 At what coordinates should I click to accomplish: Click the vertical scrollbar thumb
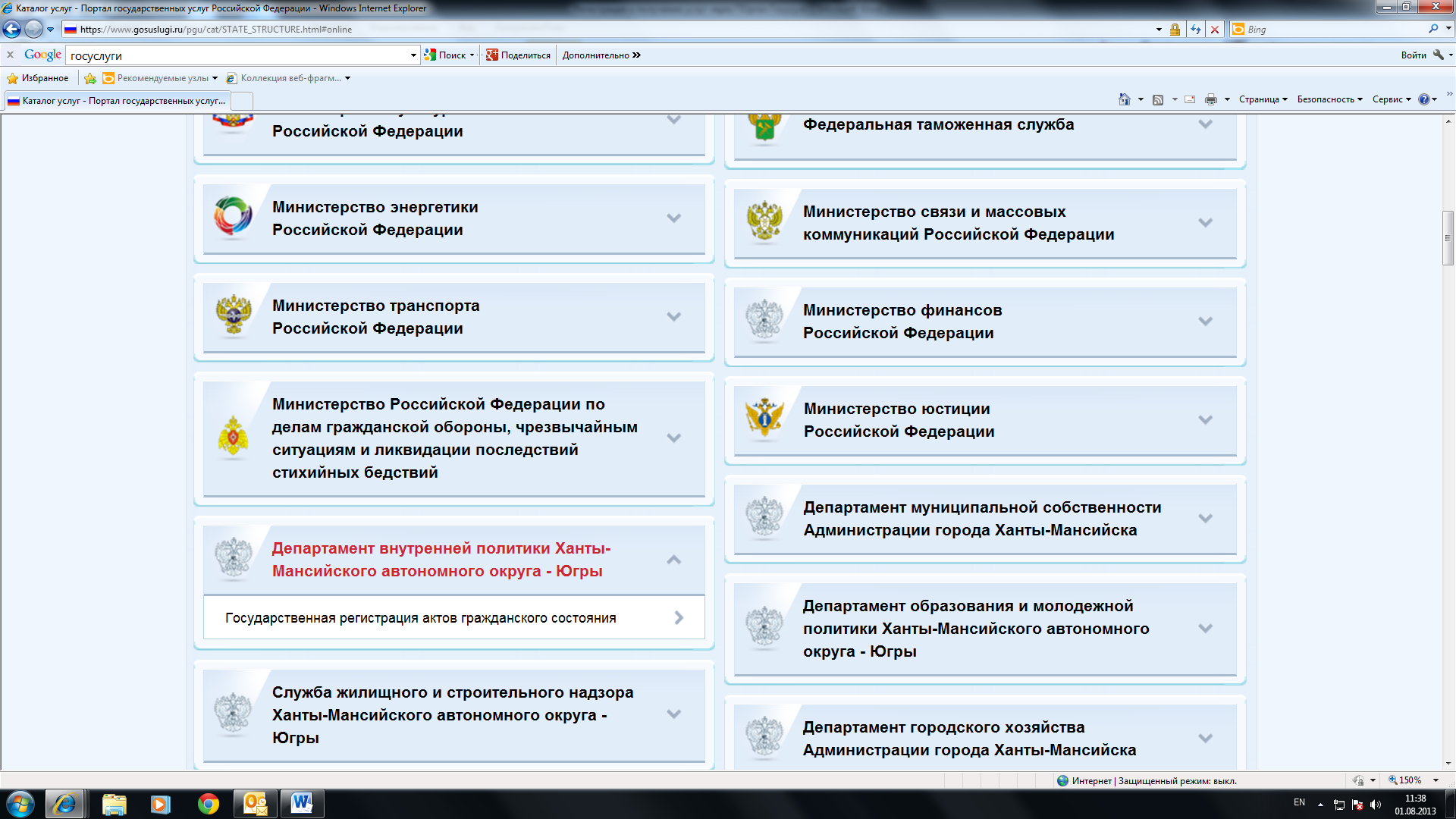pyautogui.click(x=1448, y=238)
